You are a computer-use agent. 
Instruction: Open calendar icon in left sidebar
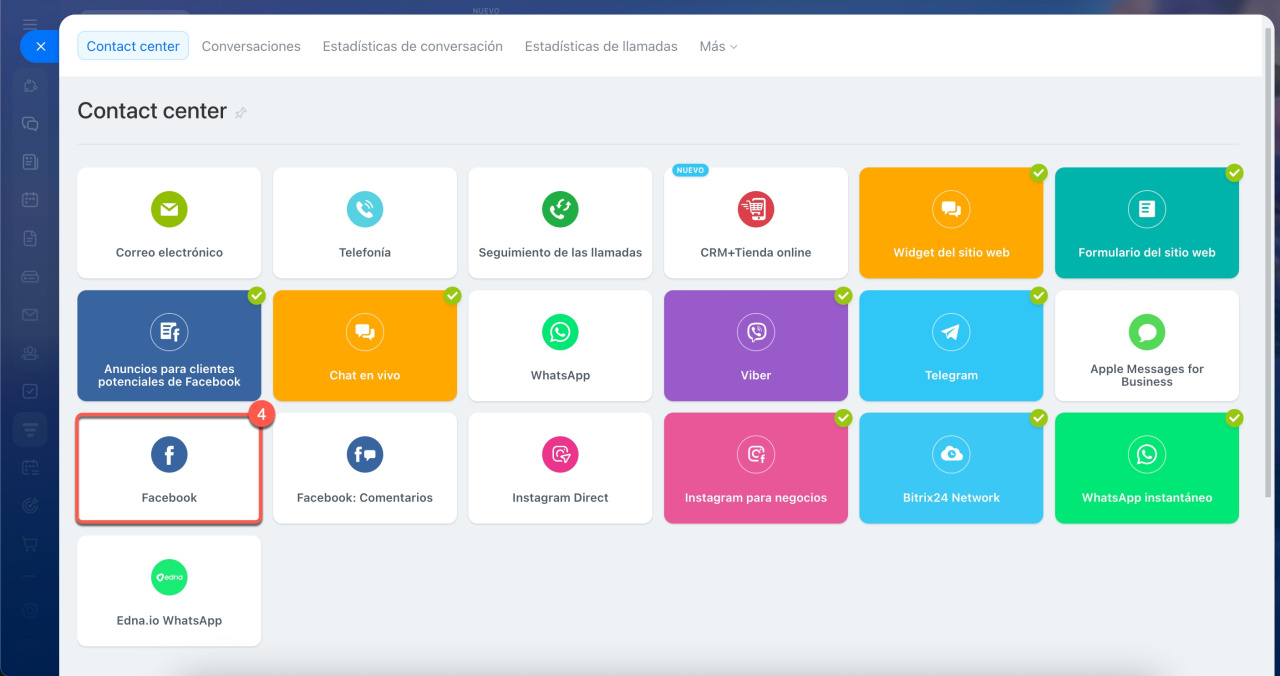point(30,200)
